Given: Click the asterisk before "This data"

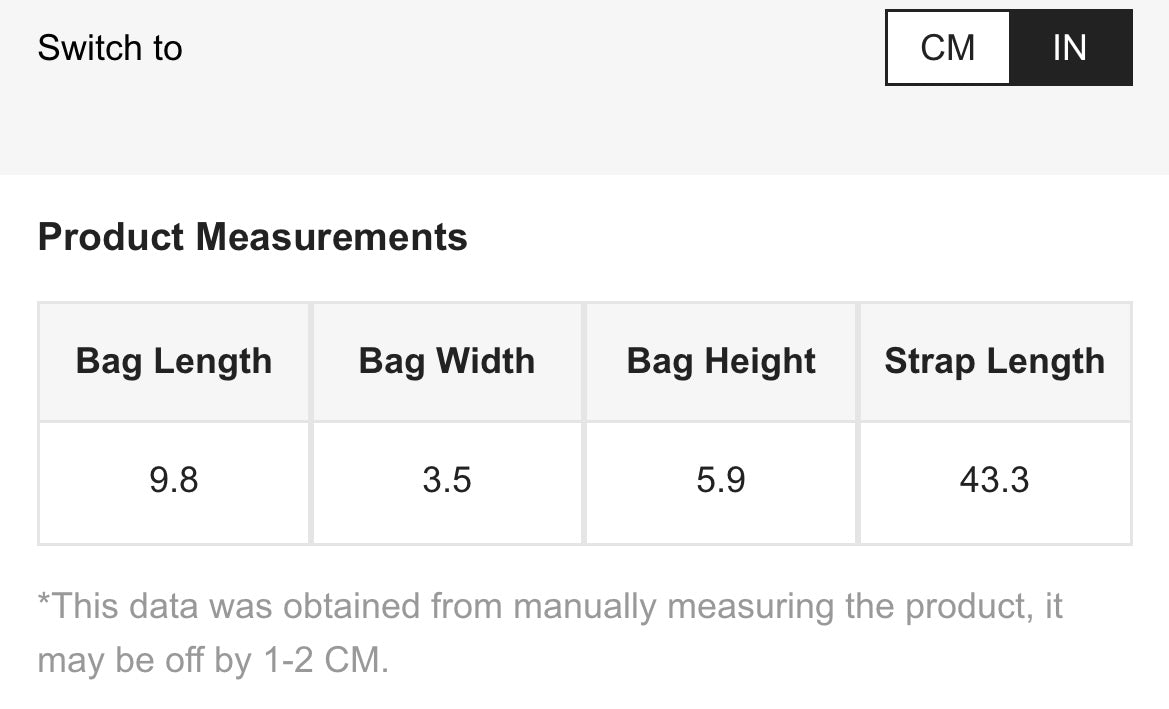Looking at the screenshot, I should tap(44, 602).
